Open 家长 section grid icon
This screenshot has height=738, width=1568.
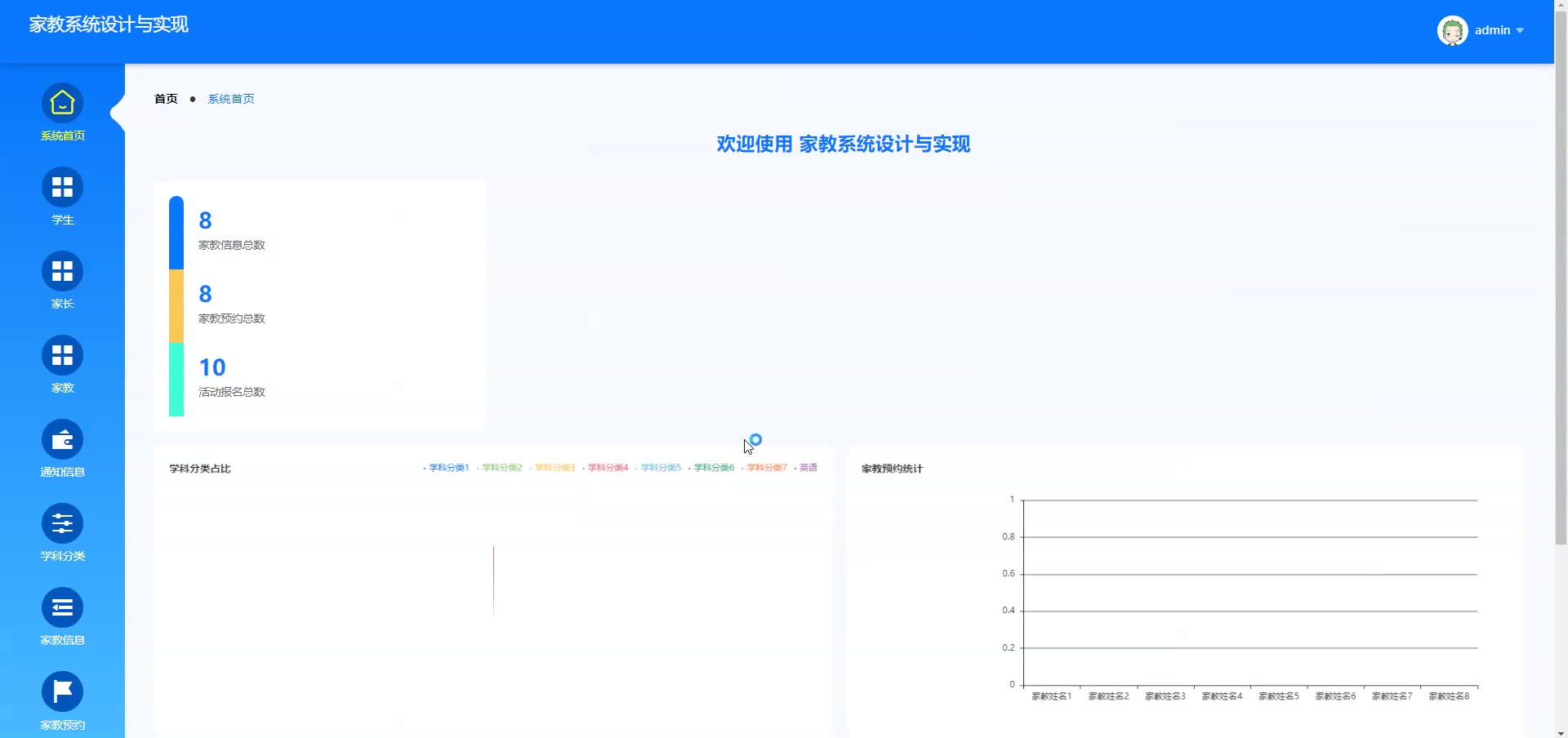pyautogui.click(x=62, y=272)
